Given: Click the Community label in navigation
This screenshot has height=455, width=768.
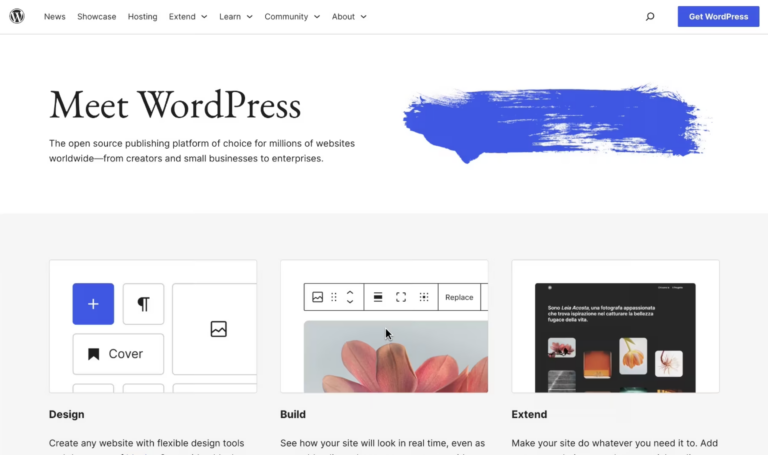Looking at the screenshot, I should pyautogui.click(x=286, y=17).
